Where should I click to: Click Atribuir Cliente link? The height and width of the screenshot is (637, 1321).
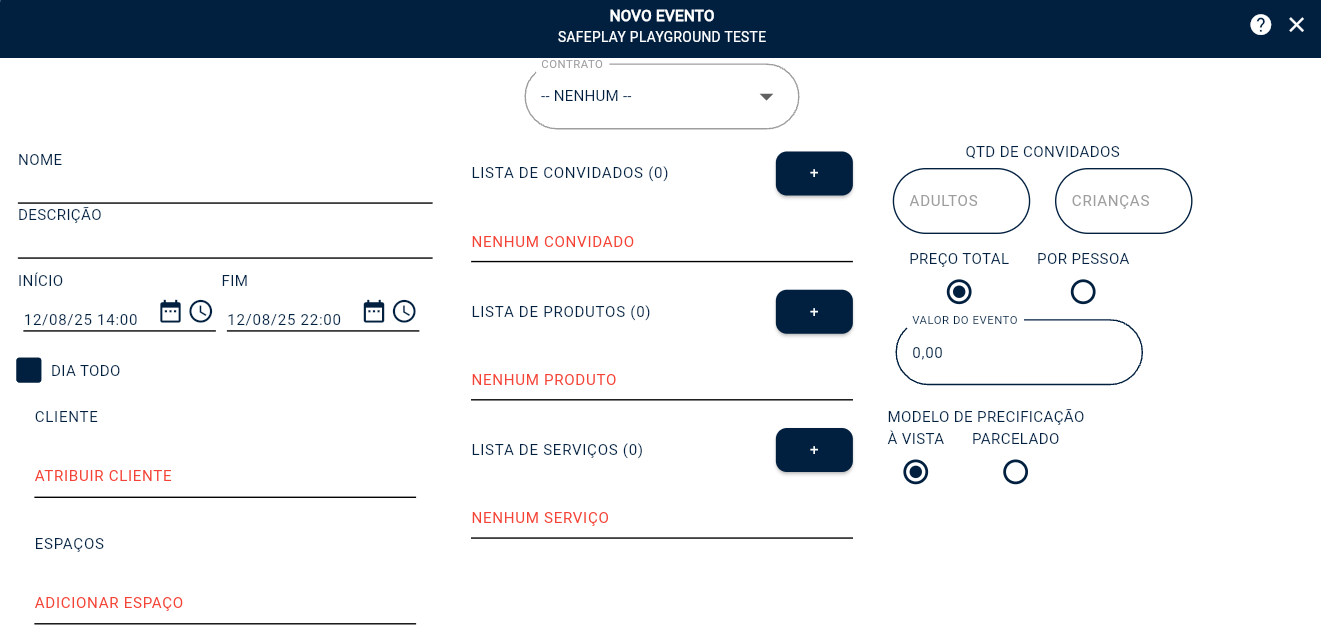[103, 476]
